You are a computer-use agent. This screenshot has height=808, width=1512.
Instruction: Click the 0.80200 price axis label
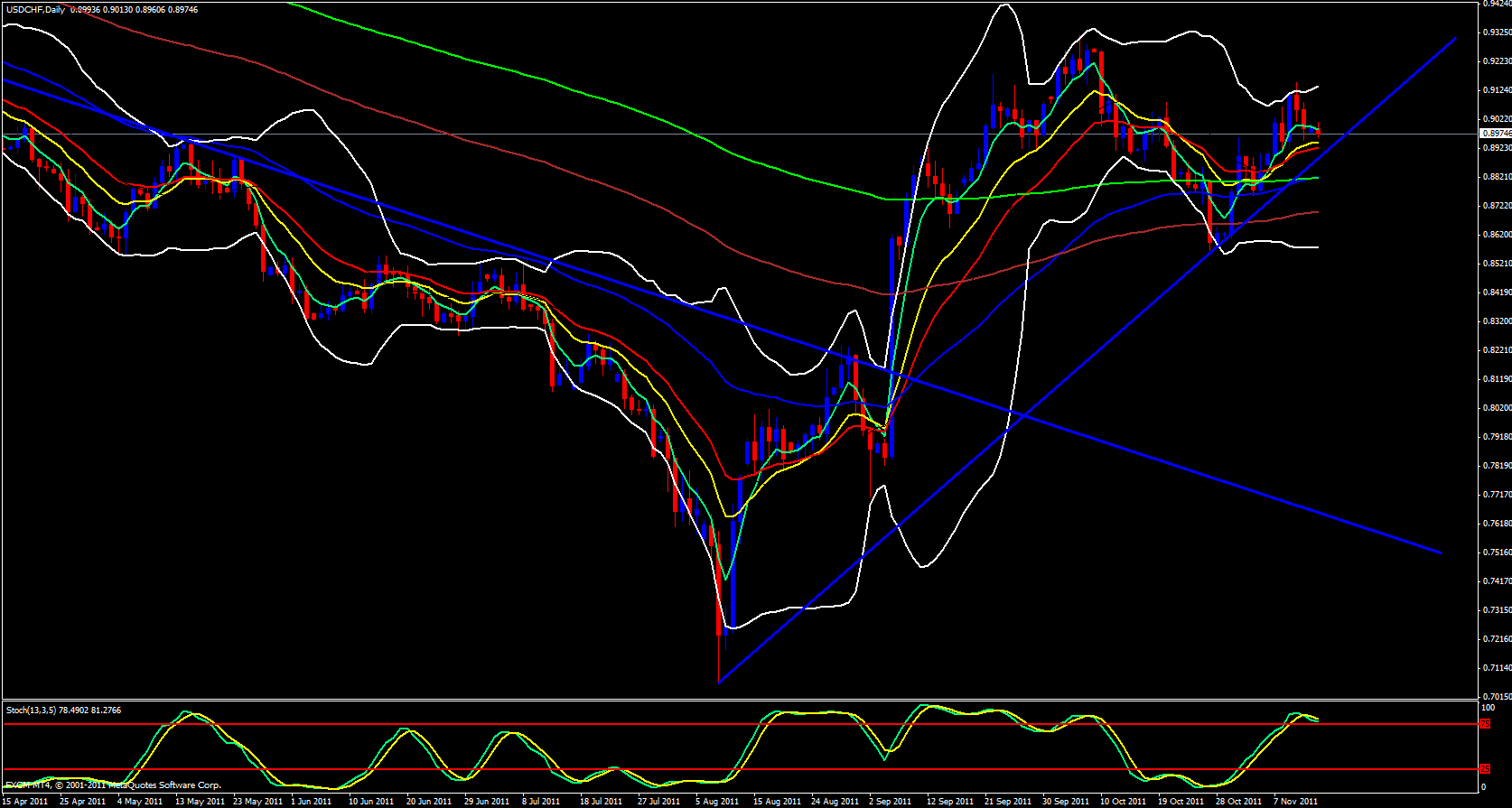tap(1496, 408)
